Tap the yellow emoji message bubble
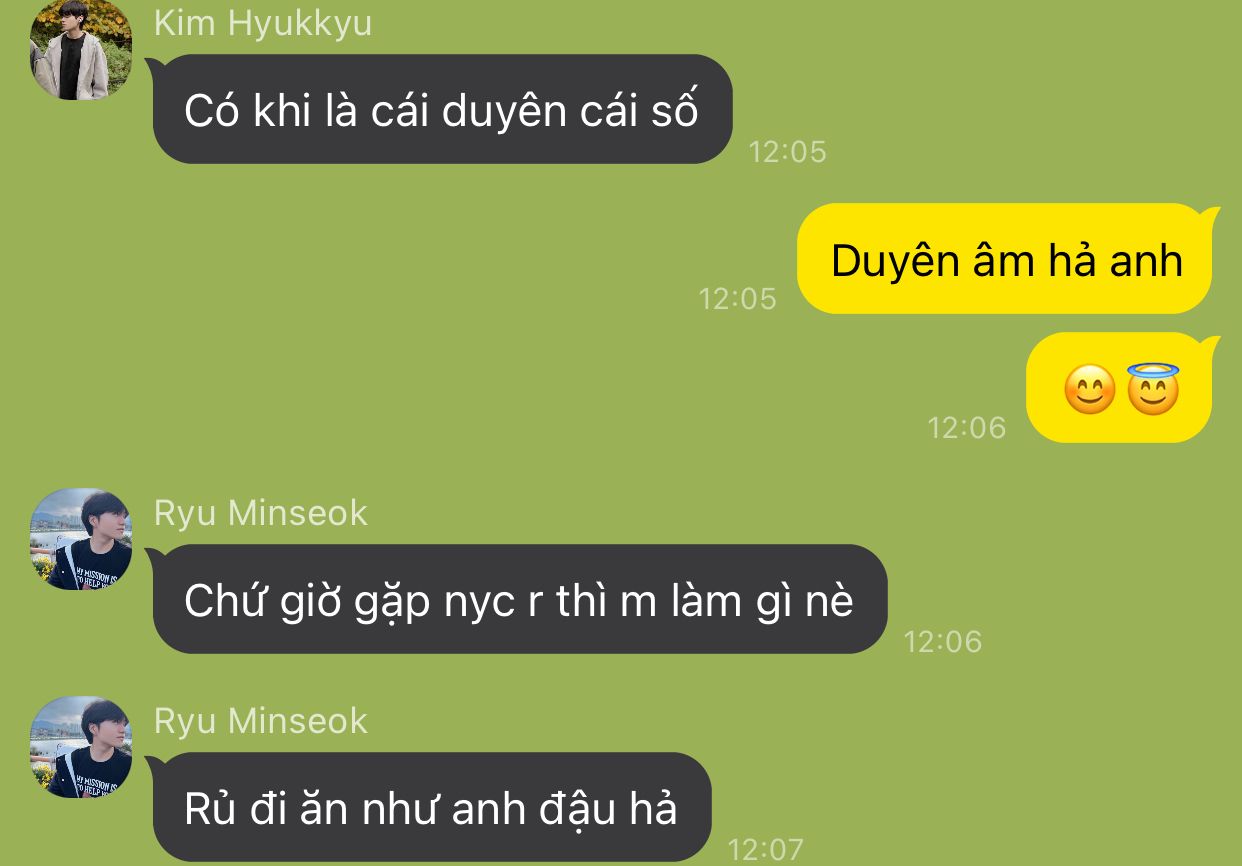Viewport: 1242px width, 866px height. (1120, 388)
